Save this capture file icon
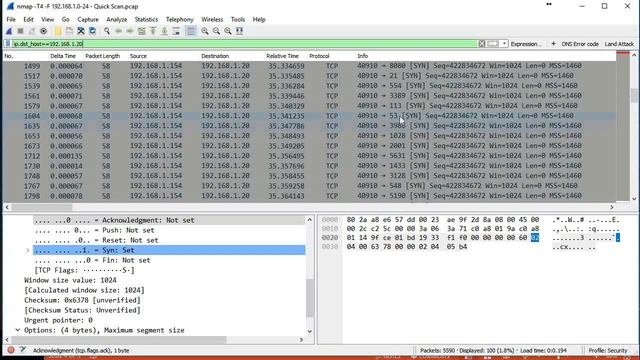Image resolution: width=640 pixels, height=360 pixels. pos(69,31)
